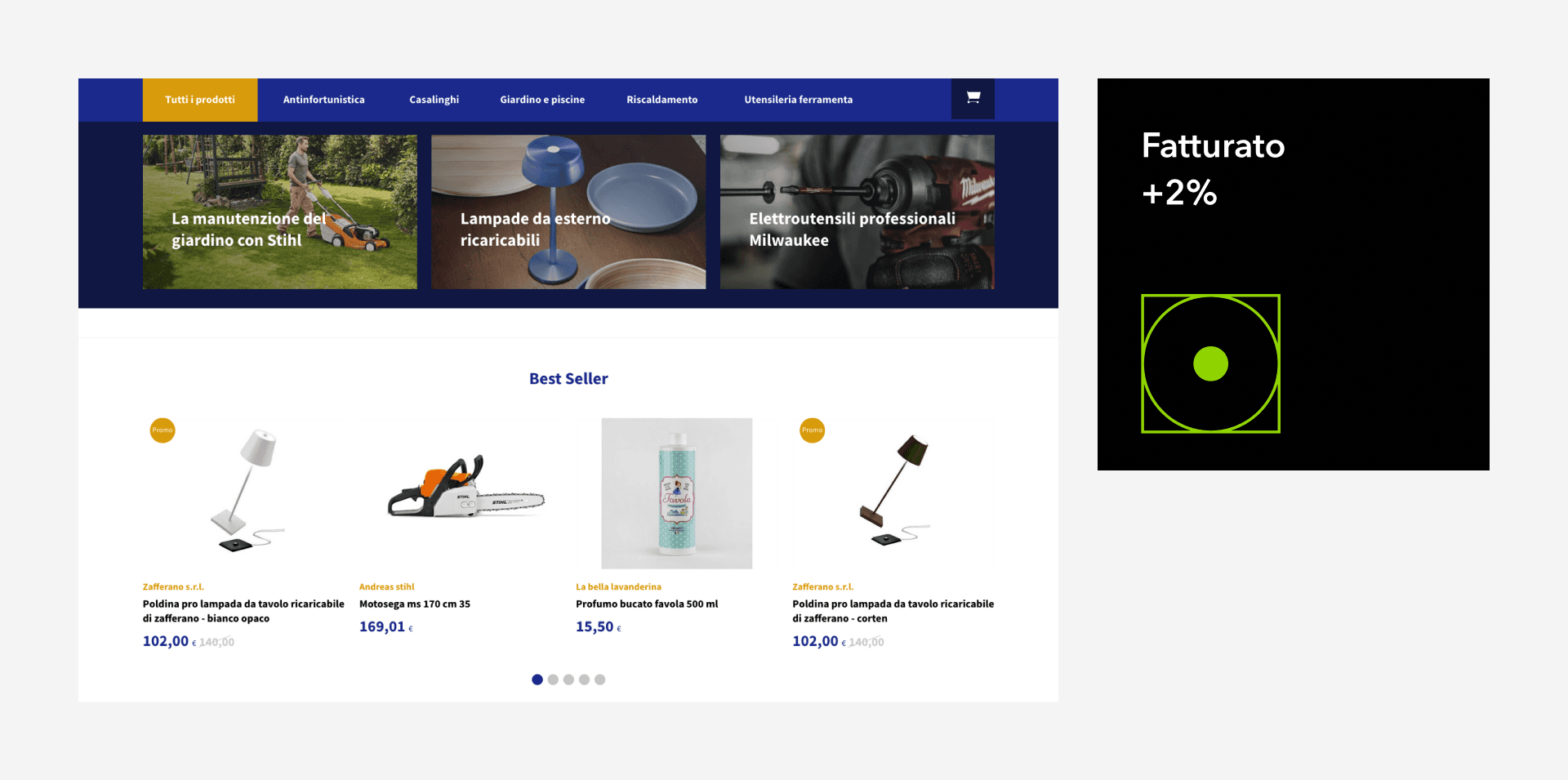Select the third carousel pagination dot
Viewport: 1568px width, 780px height.
point(568,680)
